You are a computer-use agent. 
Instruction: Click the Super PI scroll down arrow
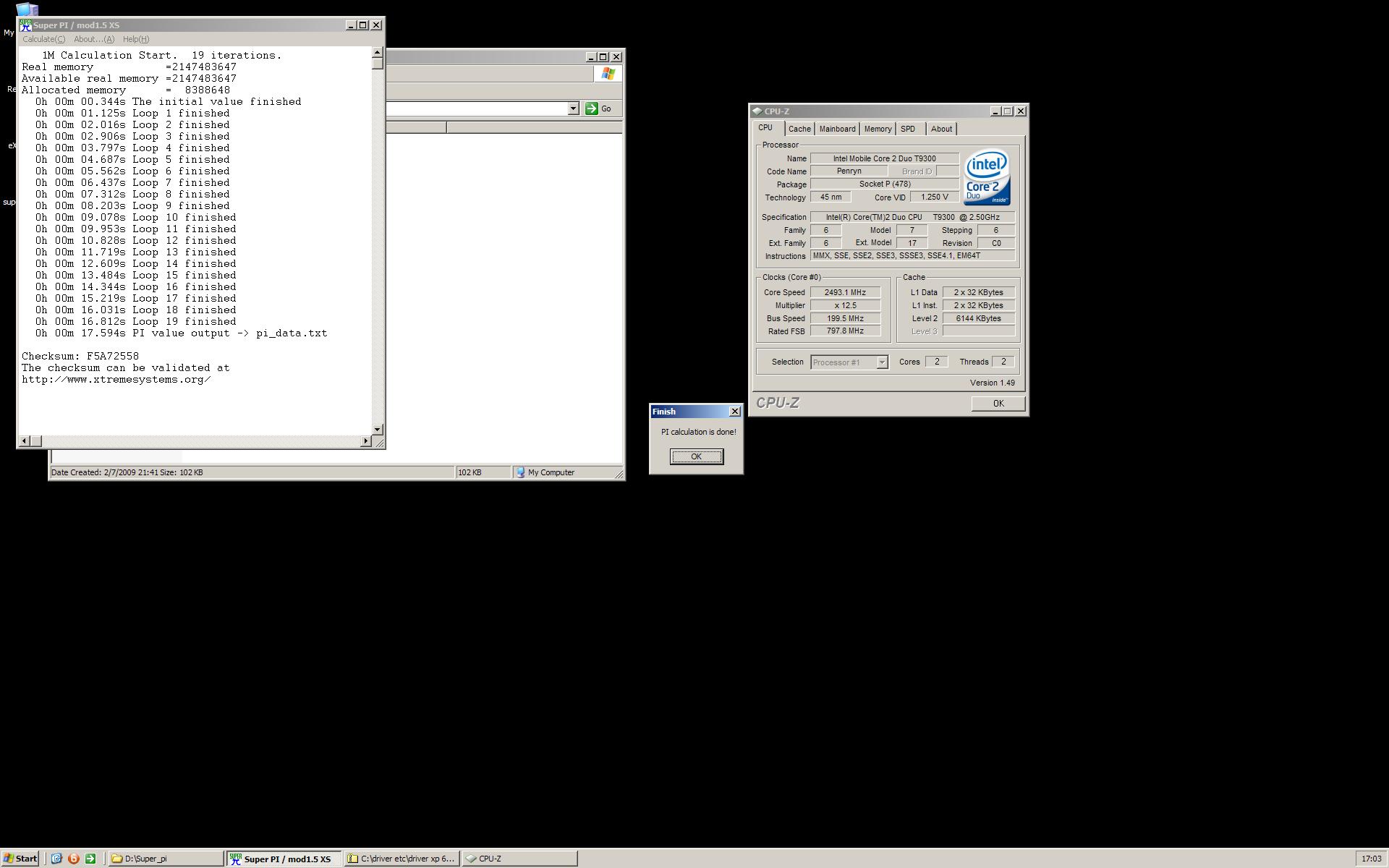pos(377,430)
